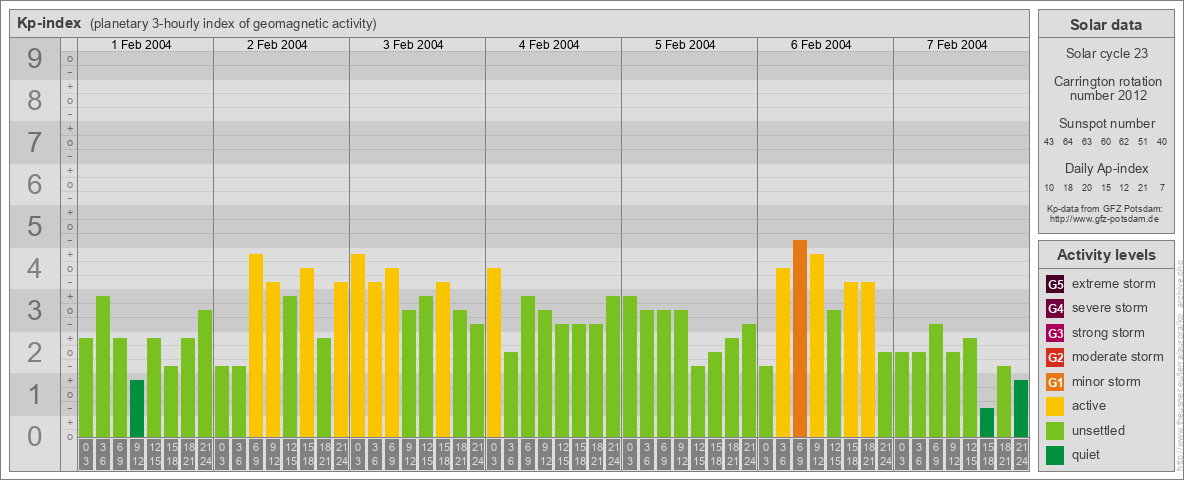Image resolution: width=1184 pixels, height=480 pixels.
Task: Click the 'Solar cycle 23' text
Action: click(1106, 54)
